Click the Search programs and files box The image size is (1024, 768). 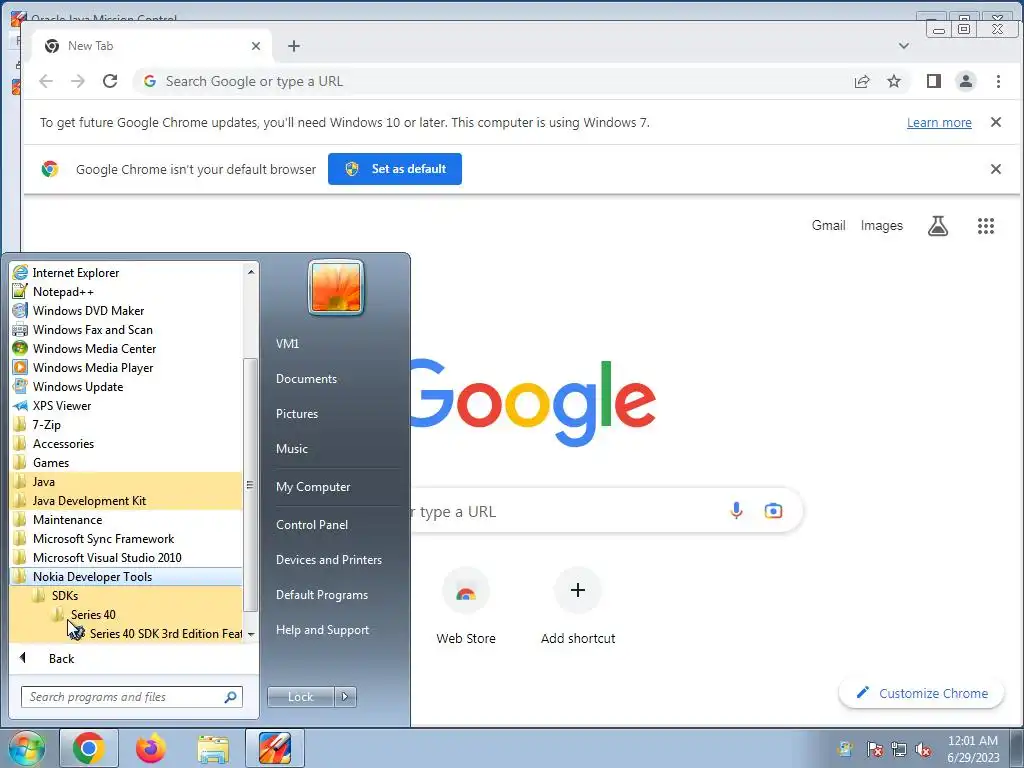132,697
